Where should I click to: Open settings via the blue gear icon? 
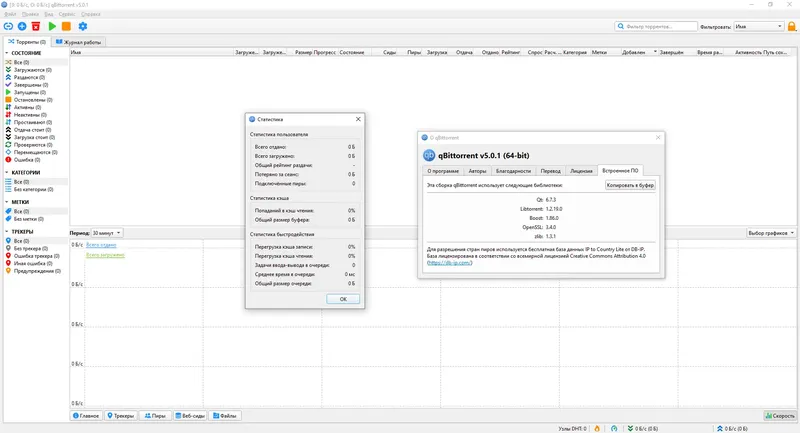tap(83, 26)
